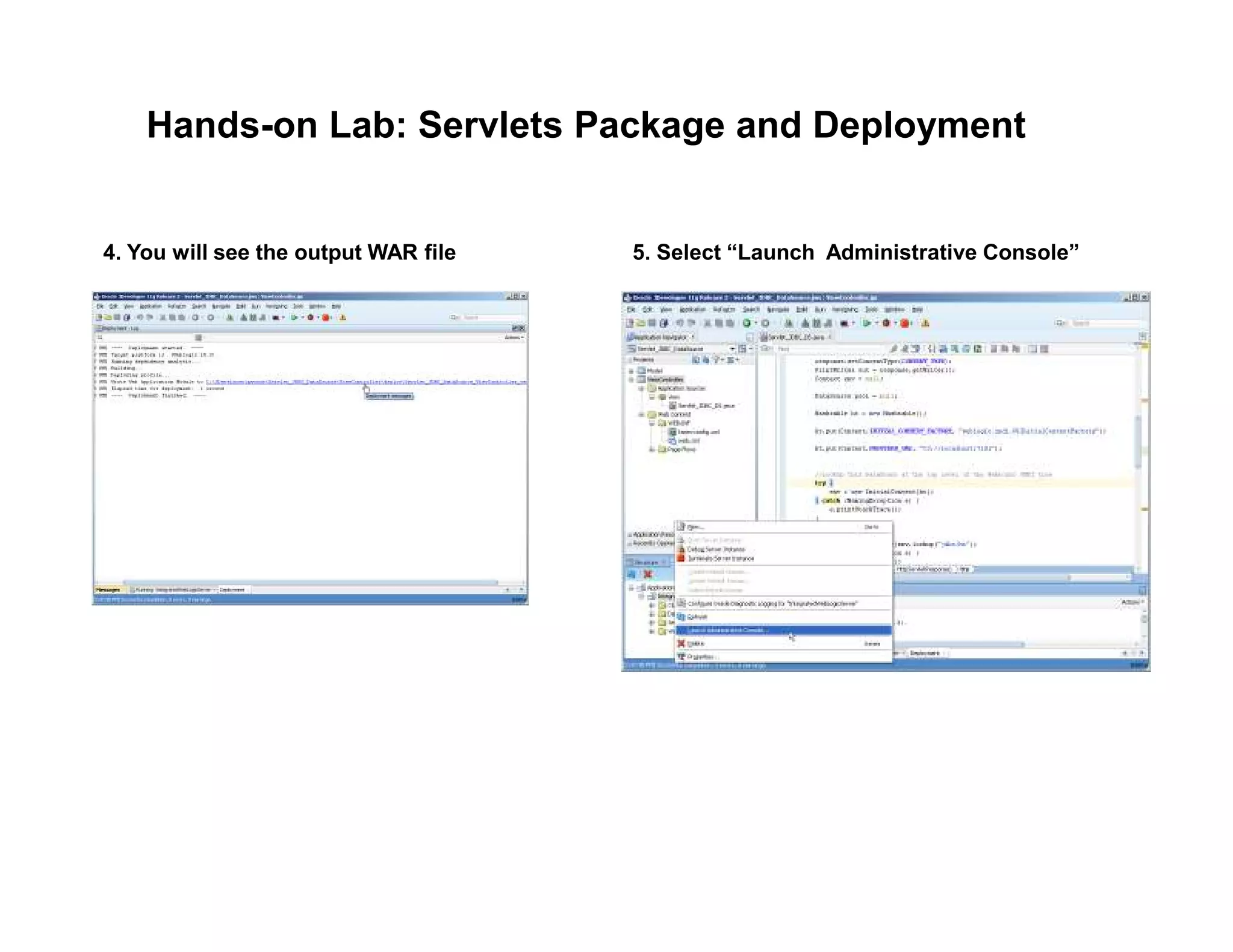The width and height of the screenshot is (1233, 952).
Task: Expand Model project node in navigator
Action: tap(631, 371)
